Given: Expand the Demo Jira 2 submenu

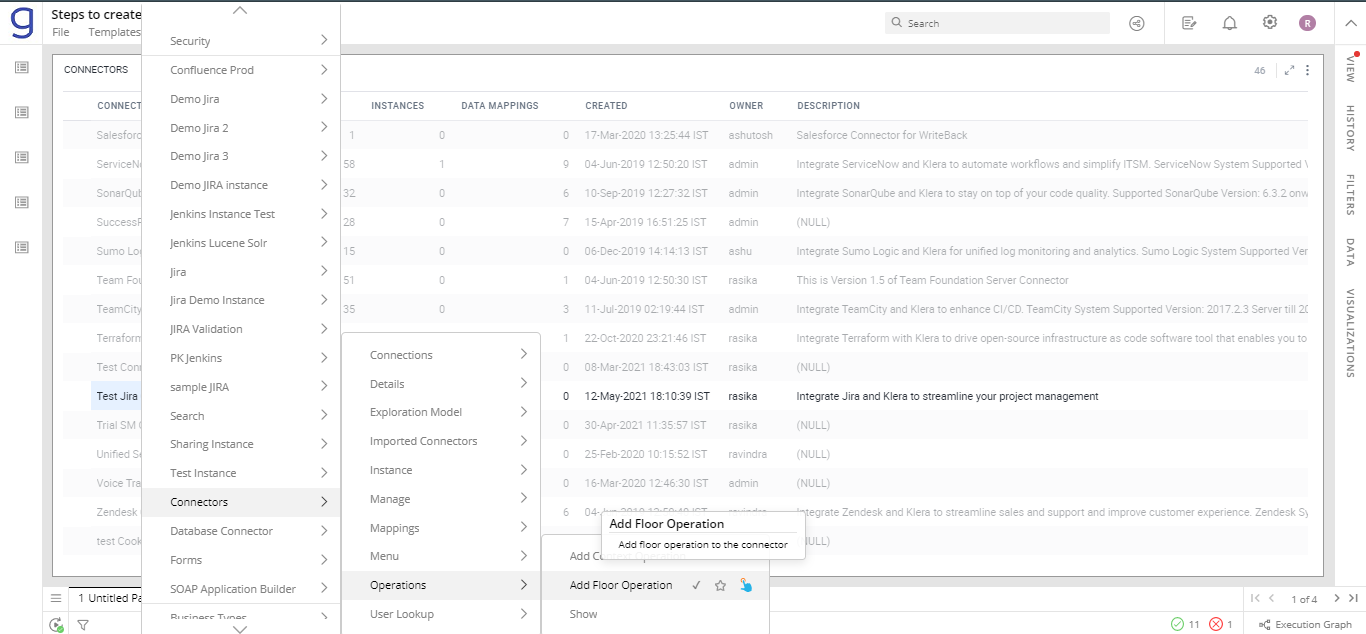Looking at the screenshot, I should click(x=324, y=128).
